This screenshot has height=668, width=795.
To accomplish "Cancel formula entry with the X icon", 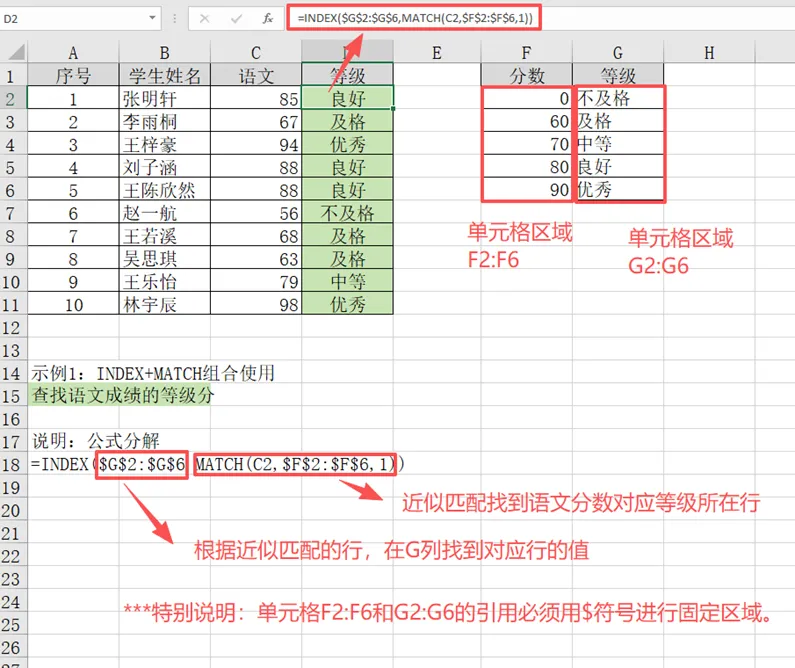I will [204, 19].
